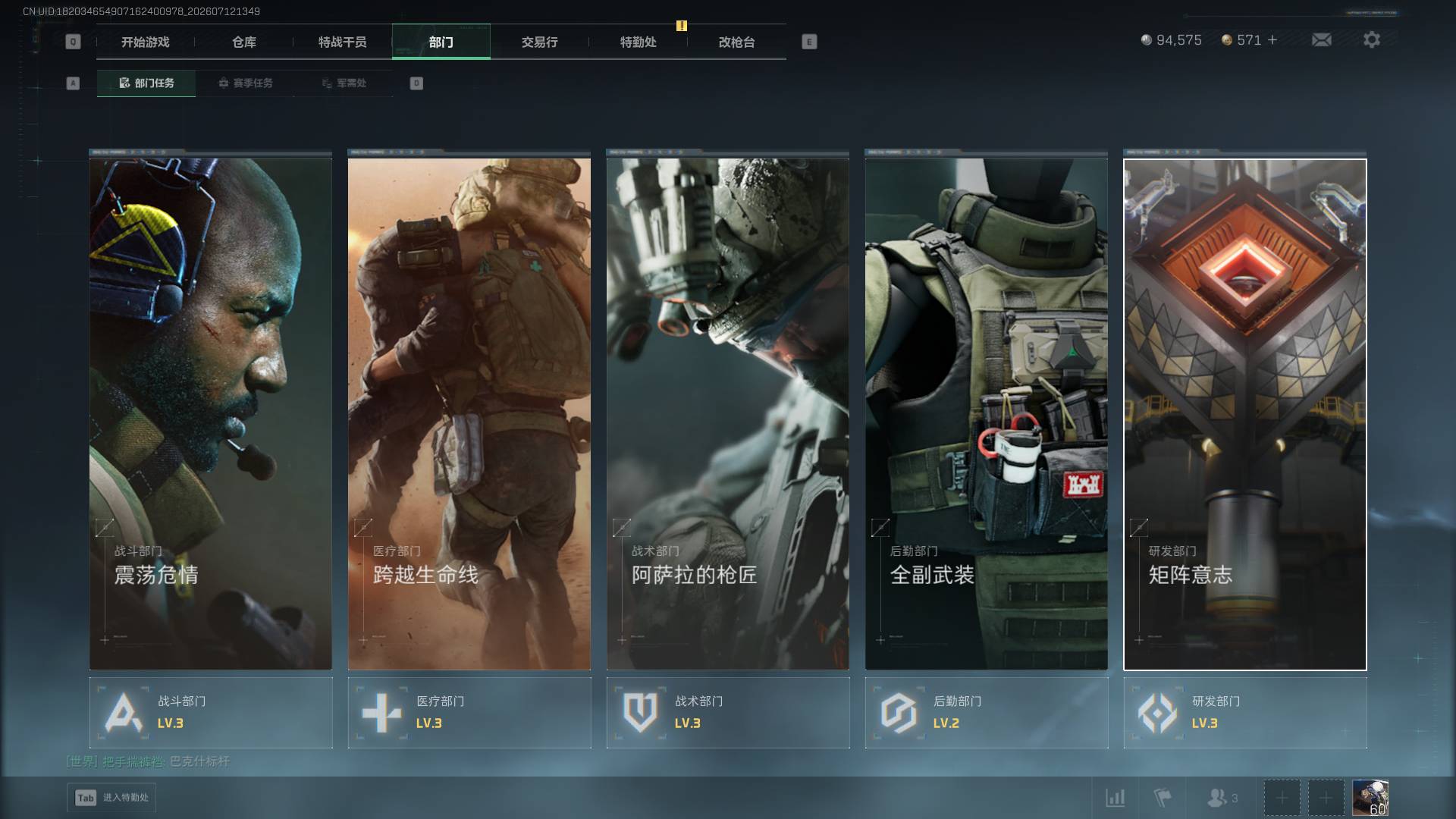The height and width of the screenshot is (819, 1456).
Task: Open the mail envelope icon
Action: click(x=1321, y=40)
